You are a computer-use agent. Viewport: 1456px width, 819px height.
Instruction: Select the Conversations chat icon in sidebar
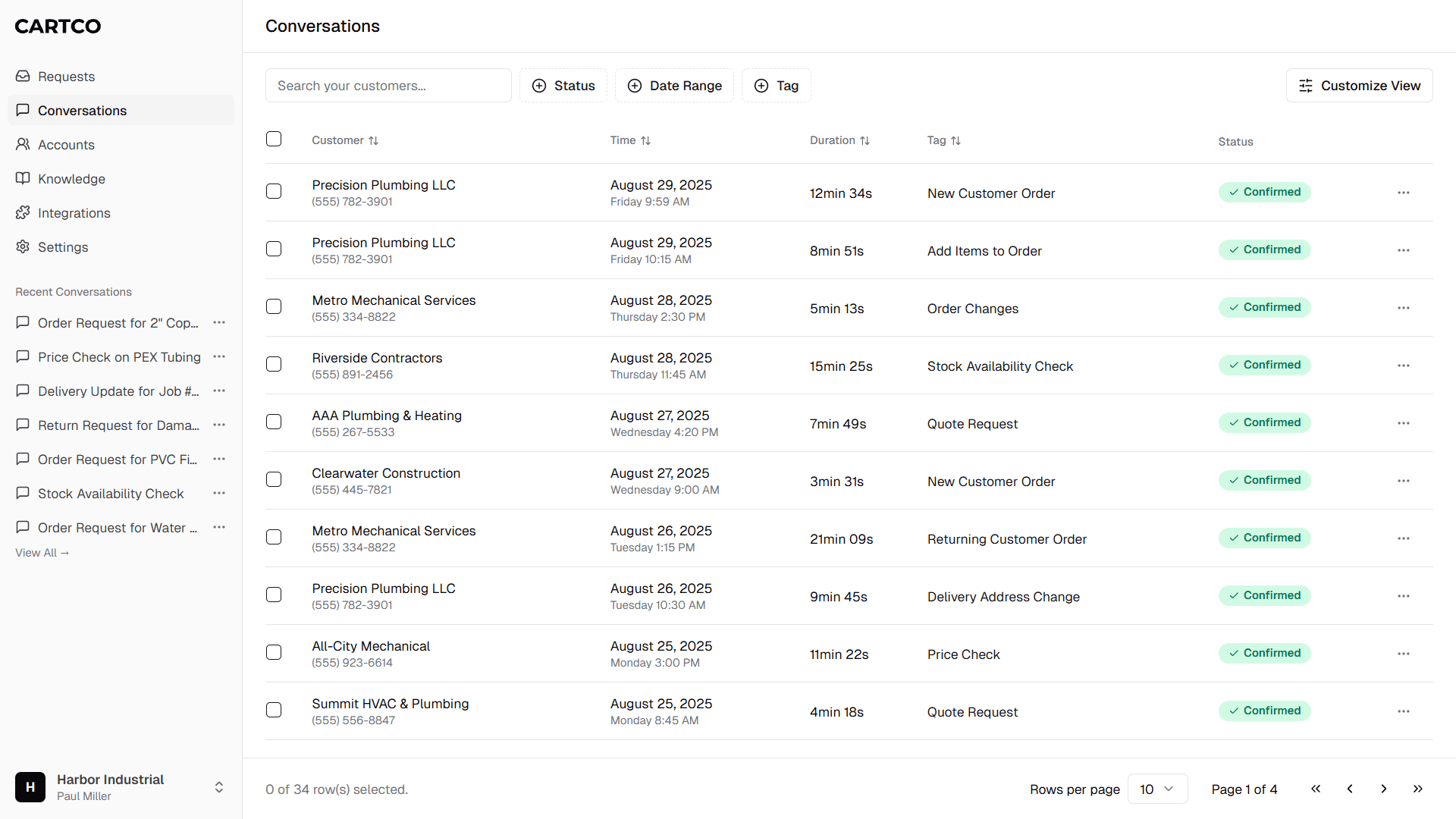[x=23, y=110]
